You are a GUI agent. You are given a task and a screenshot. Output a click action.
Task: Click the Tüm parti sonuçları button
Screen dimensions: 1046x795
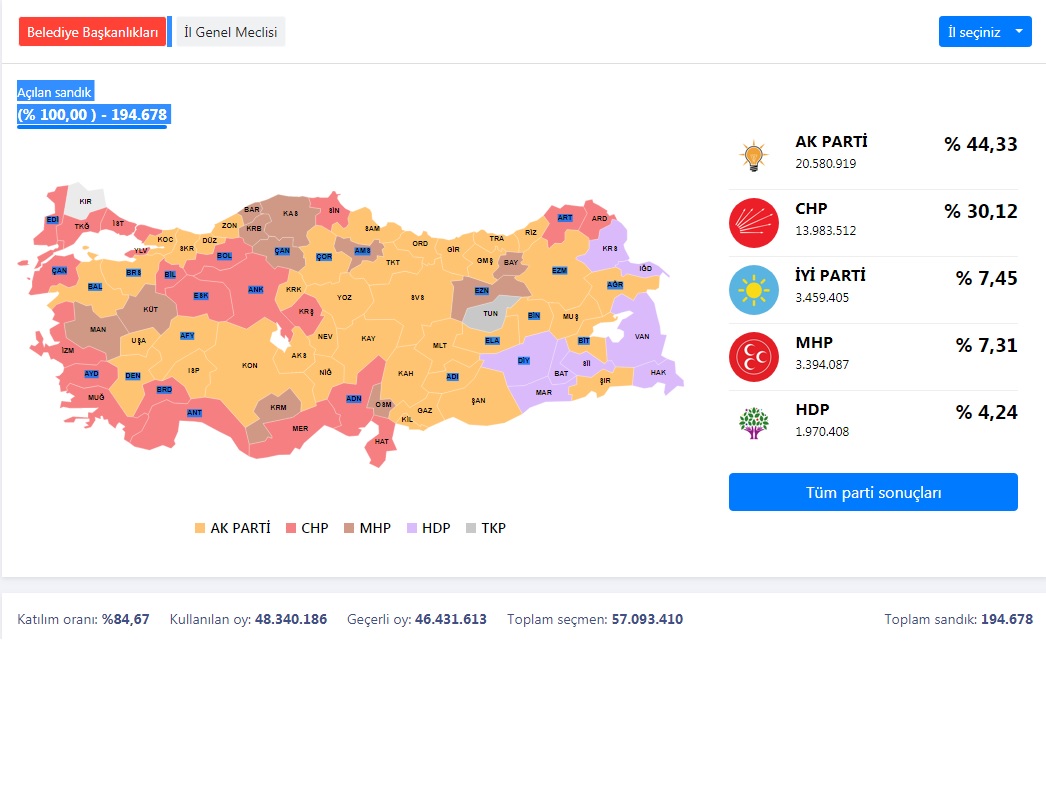tap(873, 492)
